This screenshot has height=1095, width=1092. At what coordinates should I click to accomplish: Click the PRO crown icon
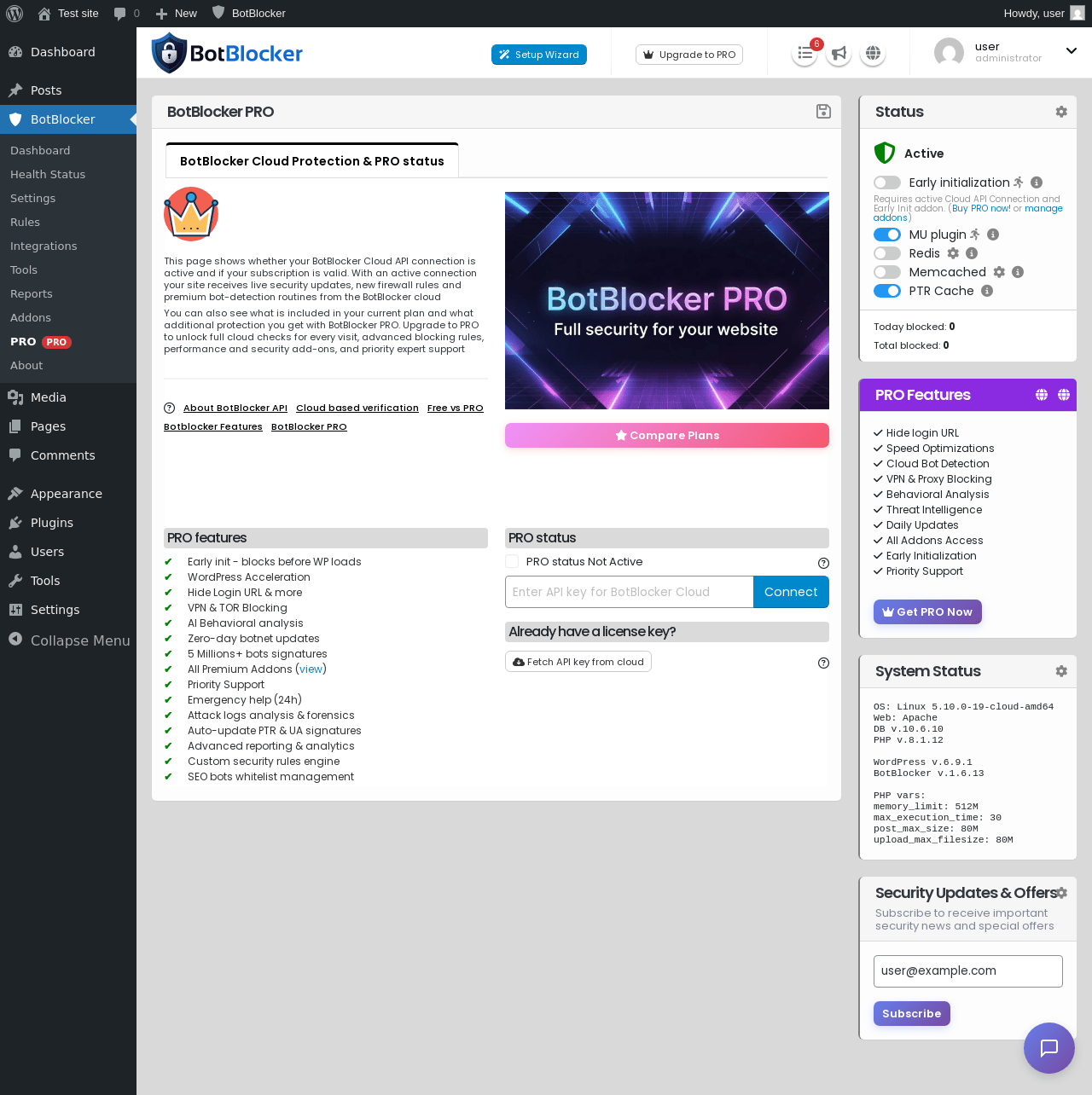click(x=191, y=214)
